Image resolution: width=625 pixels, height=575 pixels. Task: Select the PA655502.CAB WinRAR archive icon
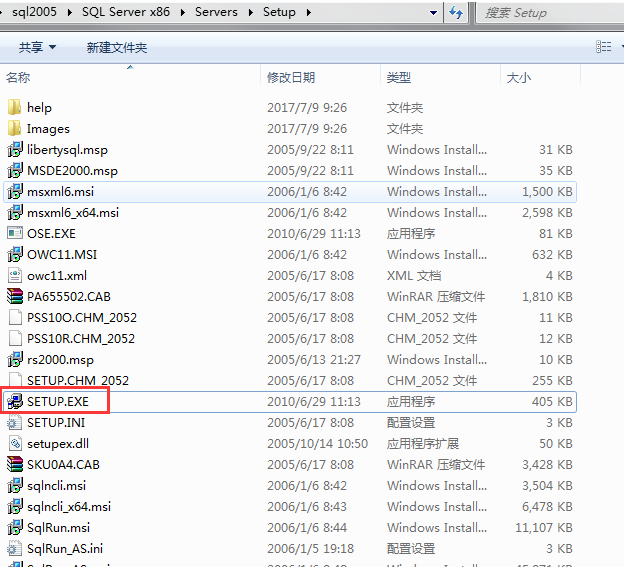[x=15, y=296]
